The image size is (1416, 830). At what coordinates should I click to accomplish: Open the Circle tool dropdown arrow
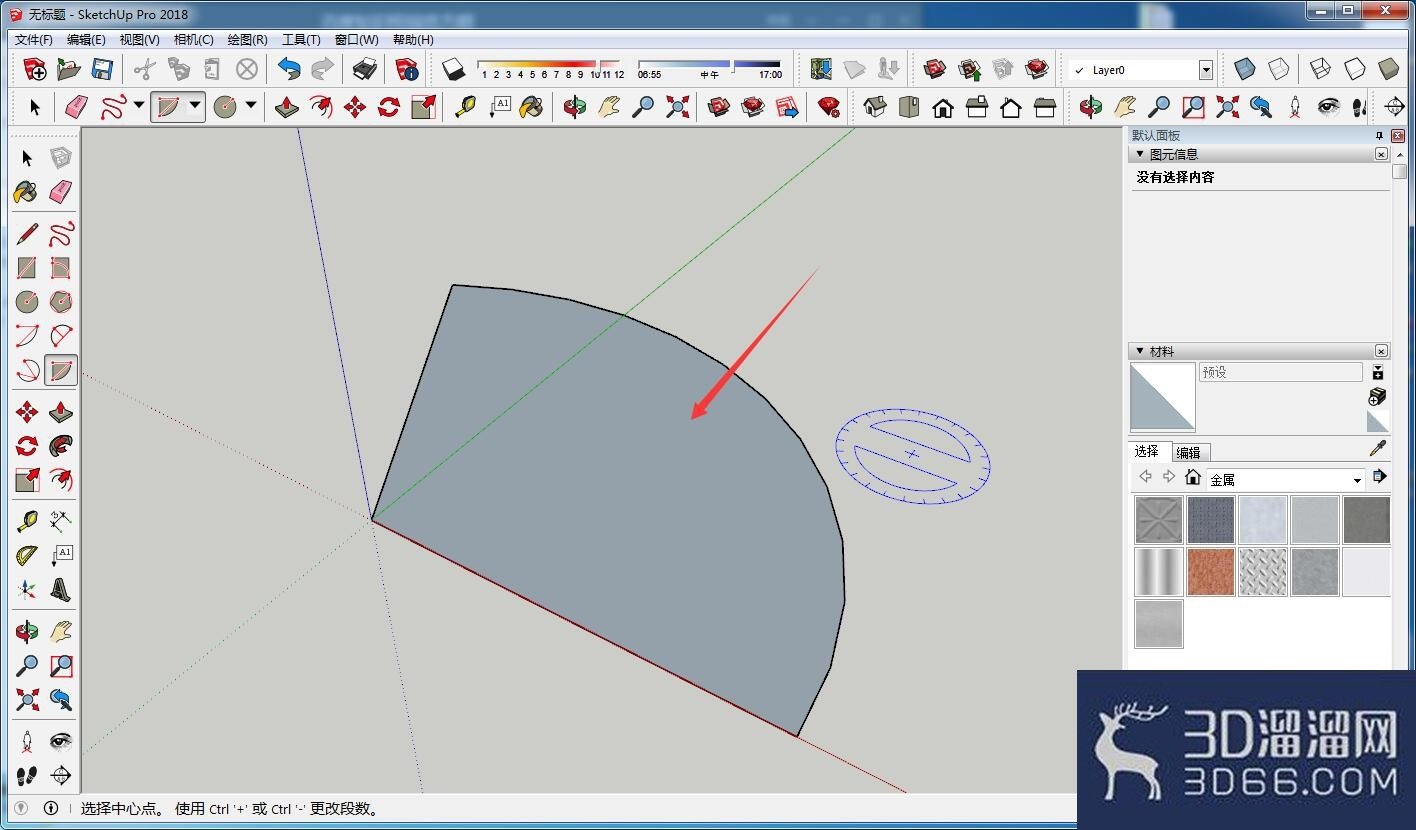pos(251,106)
